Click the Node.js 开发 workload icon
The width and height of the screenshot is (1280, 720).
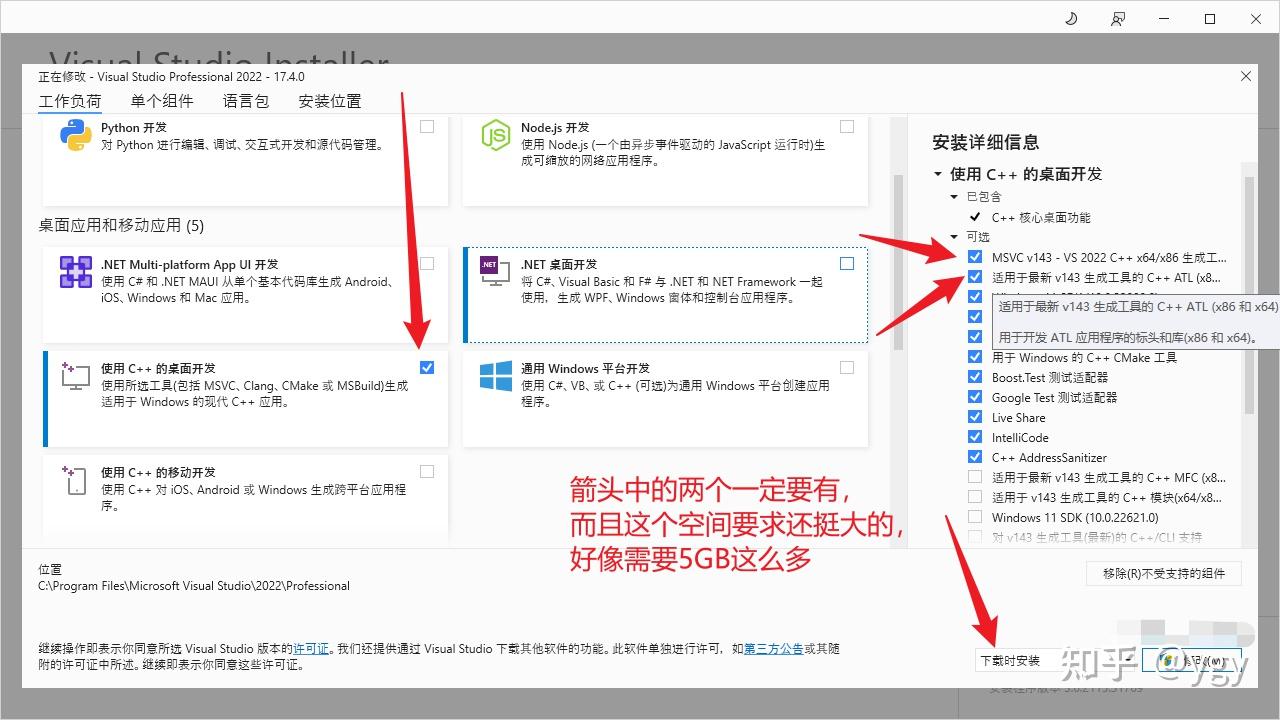tap(496, 135)
